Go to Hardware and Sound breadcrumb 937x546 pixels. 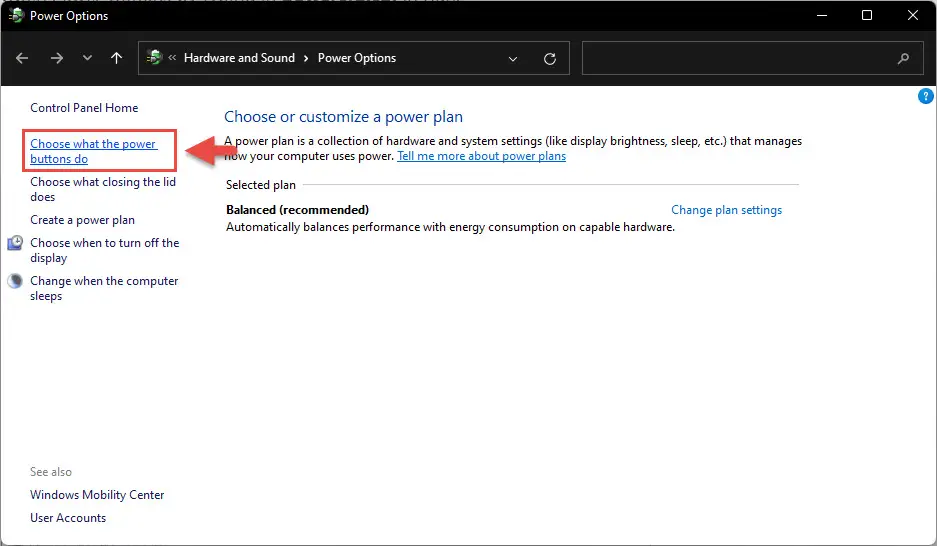[239, 58]
